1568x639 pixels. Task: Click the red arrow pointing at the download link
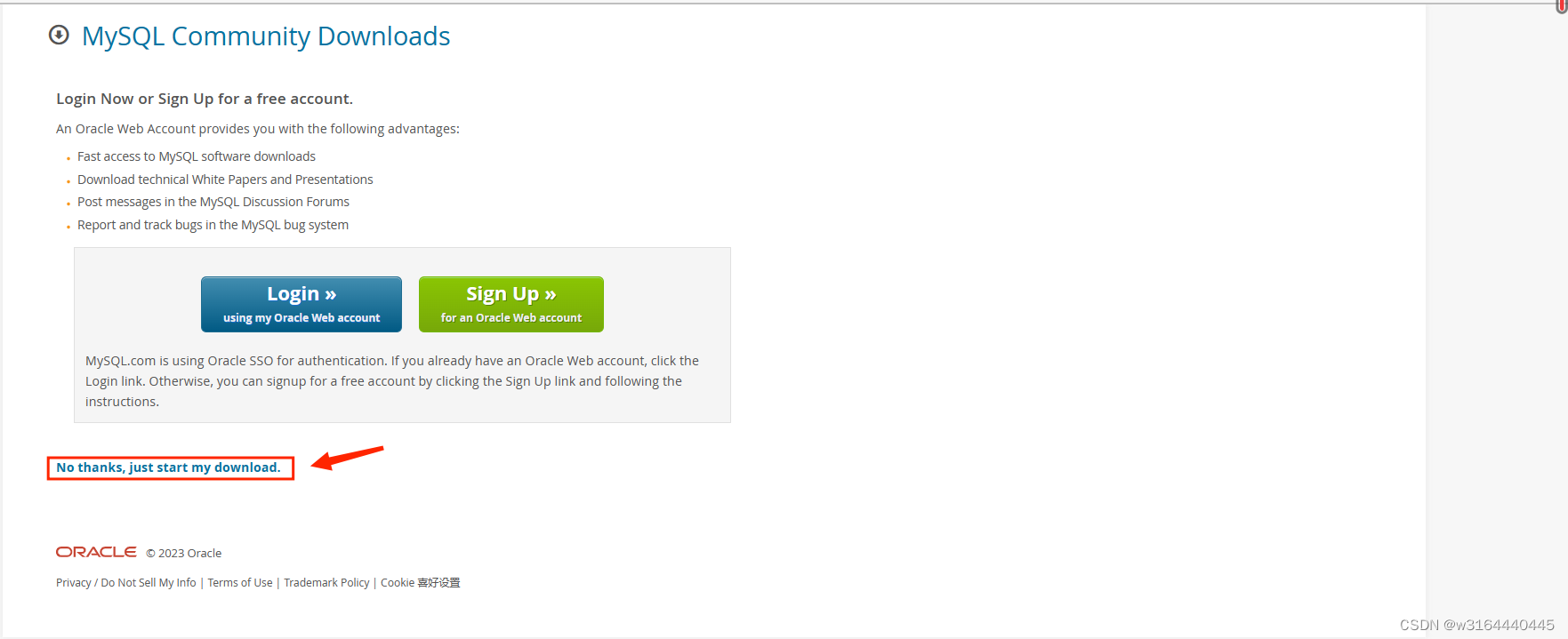pos(348,458)
